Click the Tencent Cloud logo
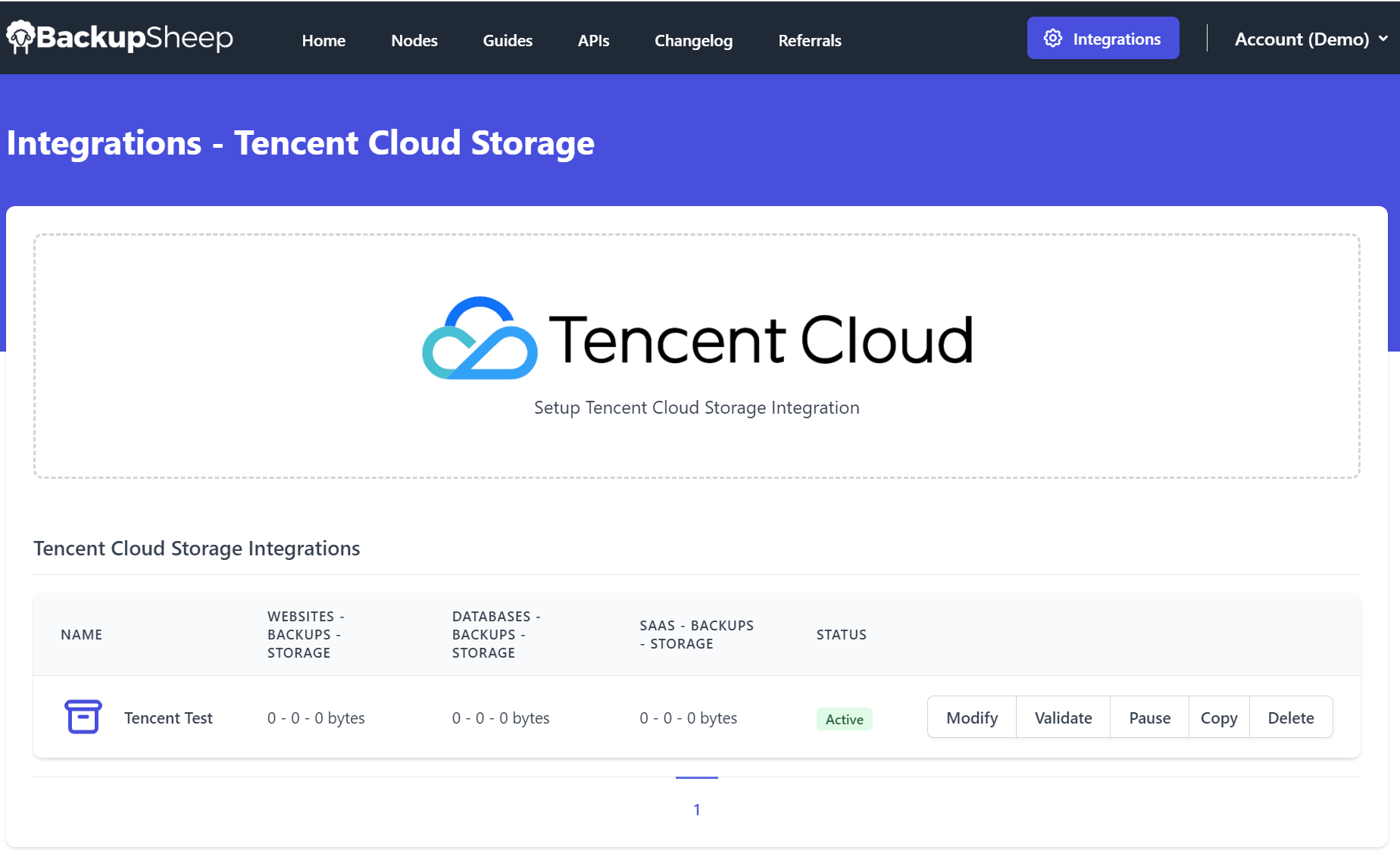The width and height of the screenshot is (1400, 863). coord(697,339)
